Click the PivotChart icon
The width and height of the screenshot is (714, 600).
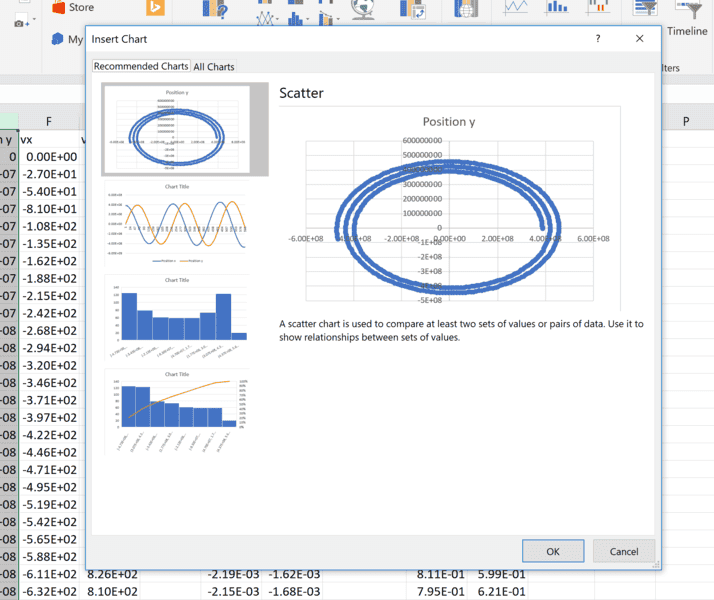pyautogui.click(x=413, y=10)
